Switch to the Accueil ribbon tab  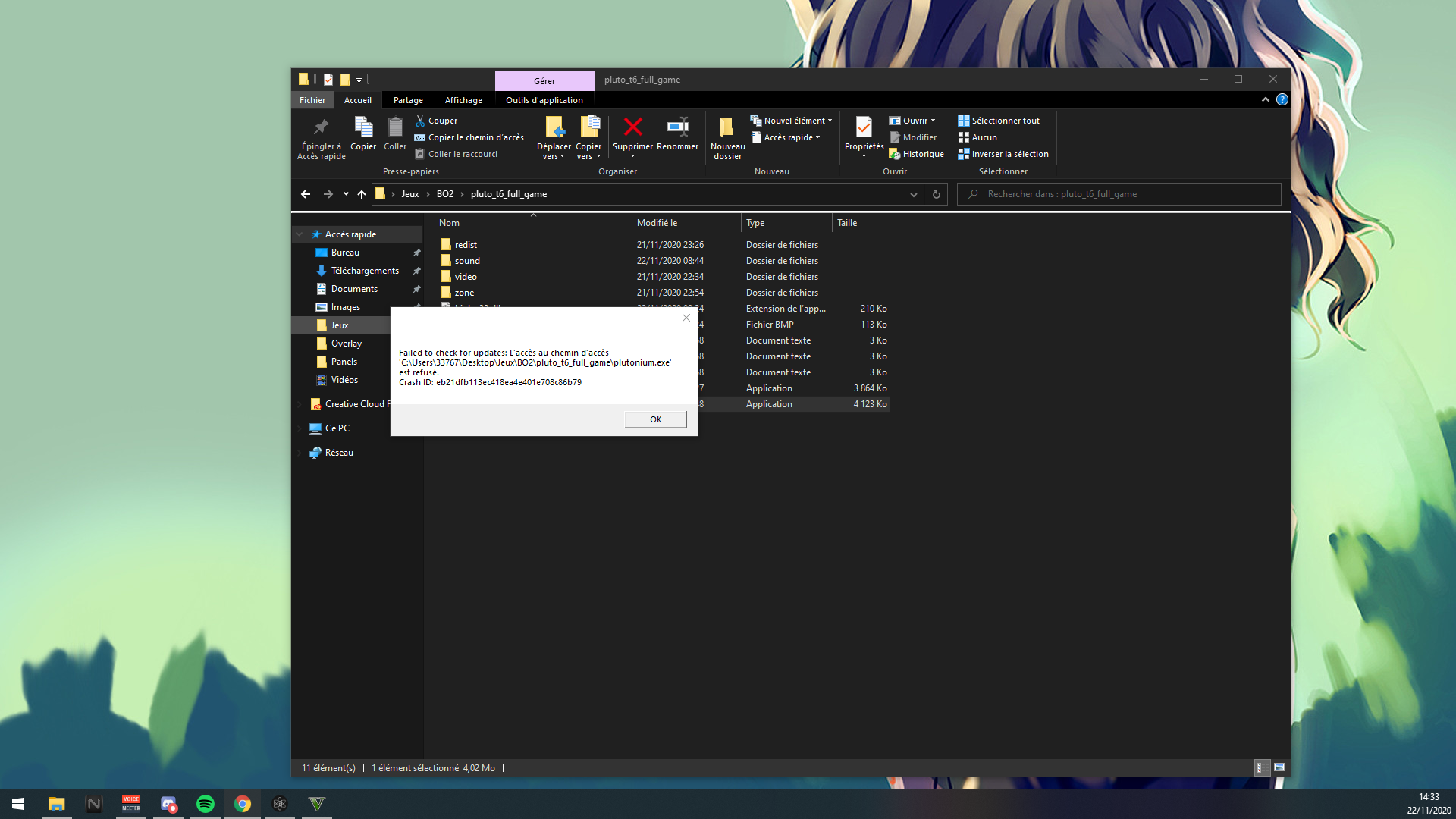point(358,100)
